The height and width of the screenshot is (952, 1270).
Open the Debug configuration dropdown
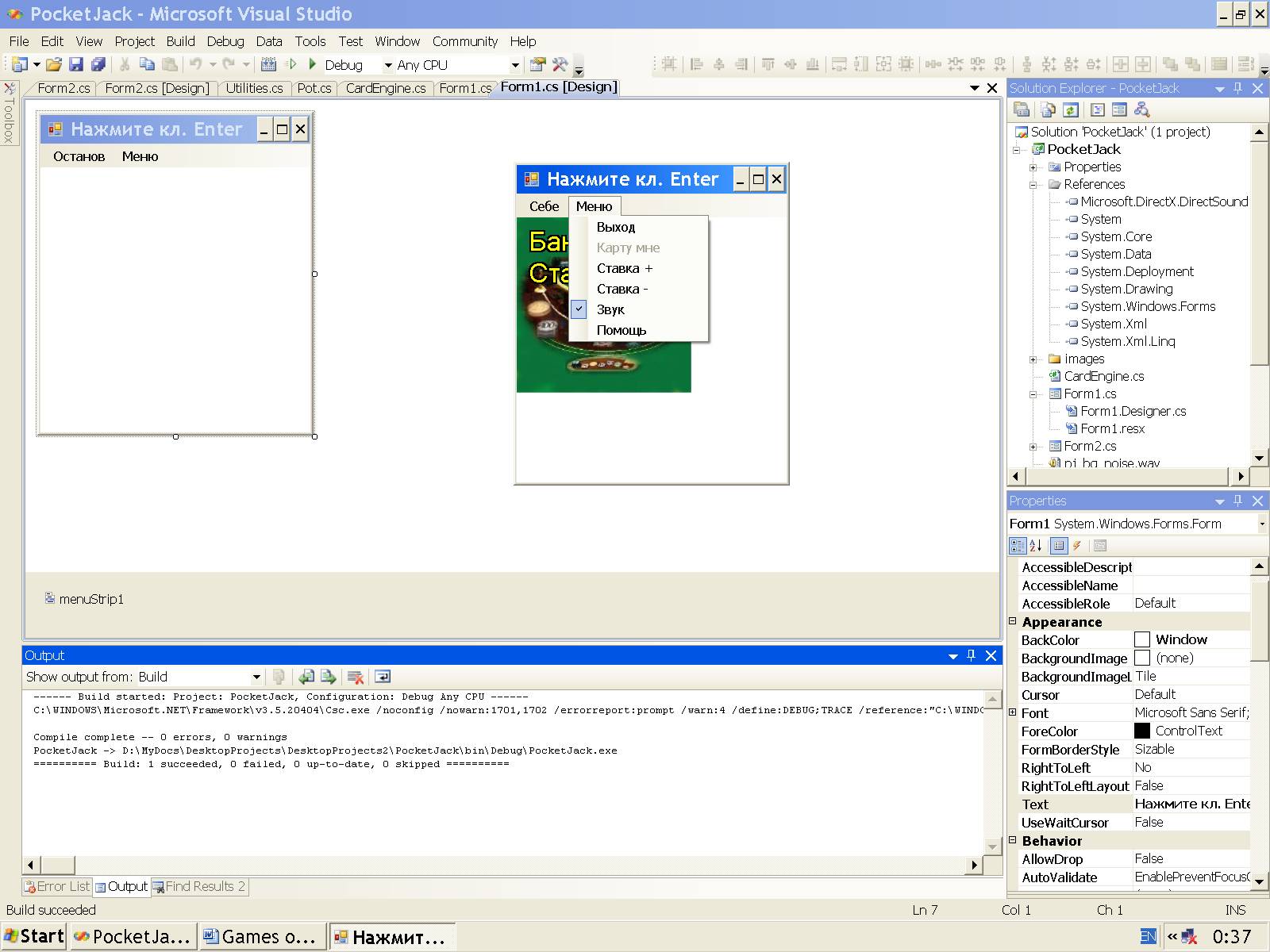click(x=388, y=65)
